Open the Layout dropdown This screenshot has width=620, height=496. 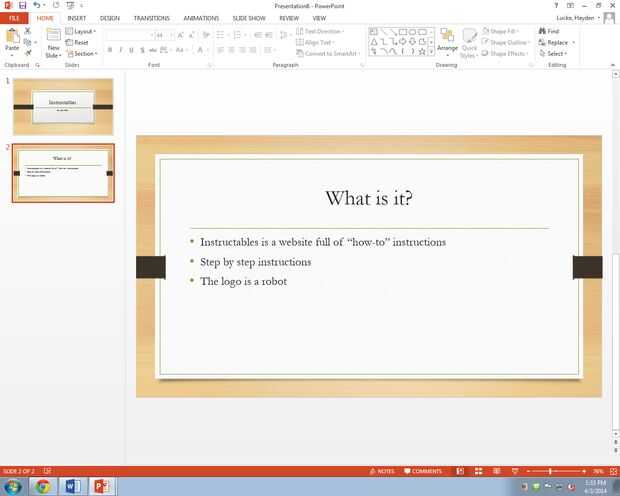pos(81,31)
